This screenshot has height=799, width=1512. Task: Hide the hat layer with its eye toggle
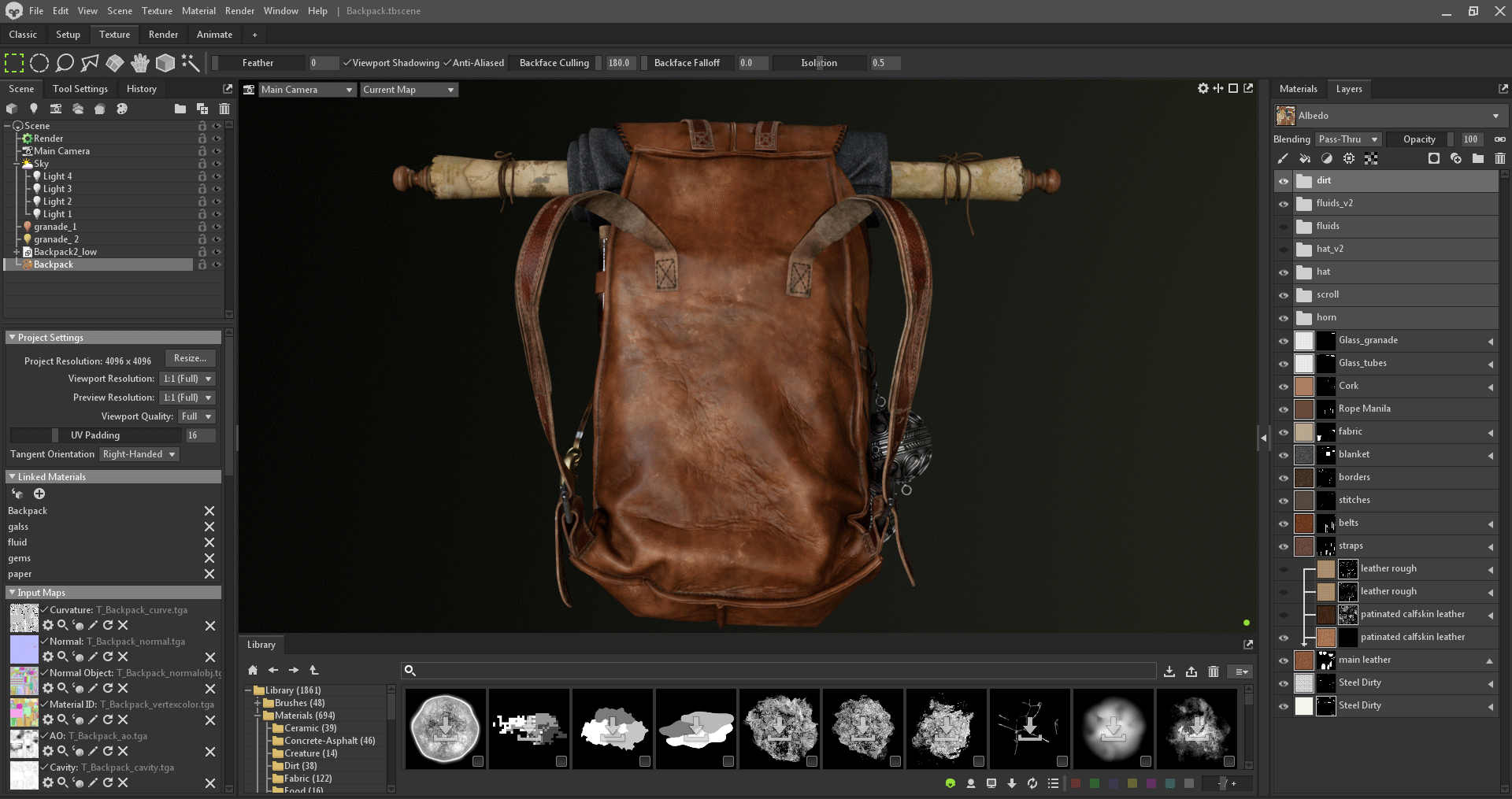(x=1283, y=272)
